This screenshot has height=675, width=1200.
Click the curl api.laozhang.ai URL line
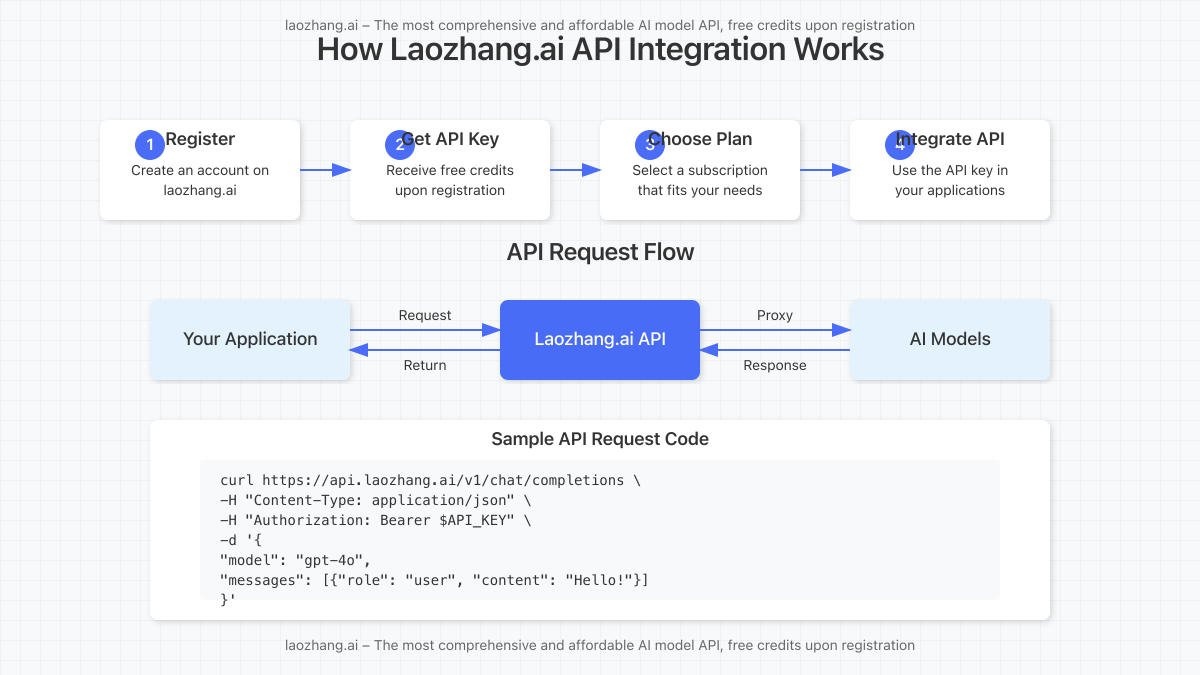tap(430, 480)
